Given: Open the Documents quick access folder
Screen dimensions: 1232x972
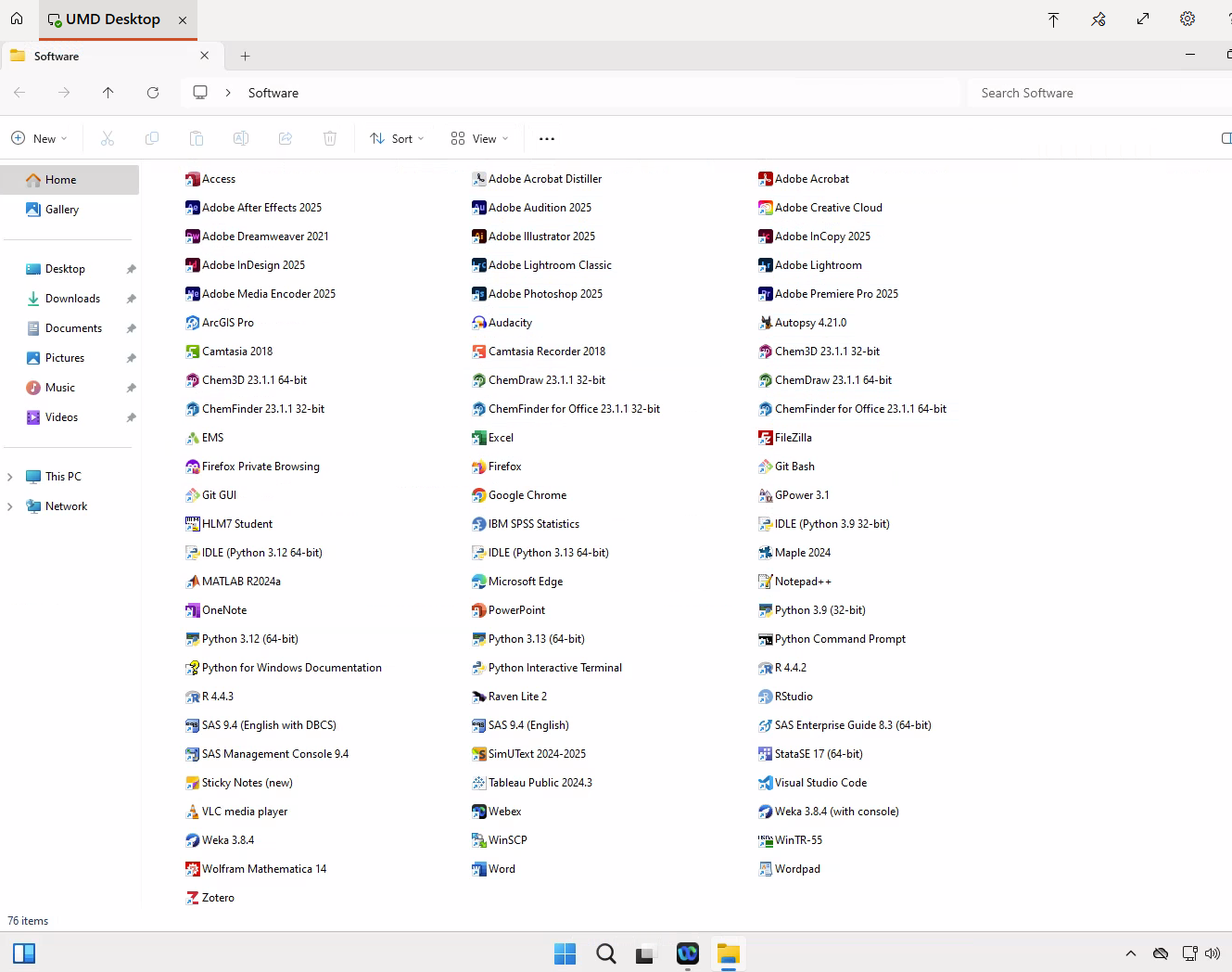Looking at the screenshot, I should pos(70,328).
